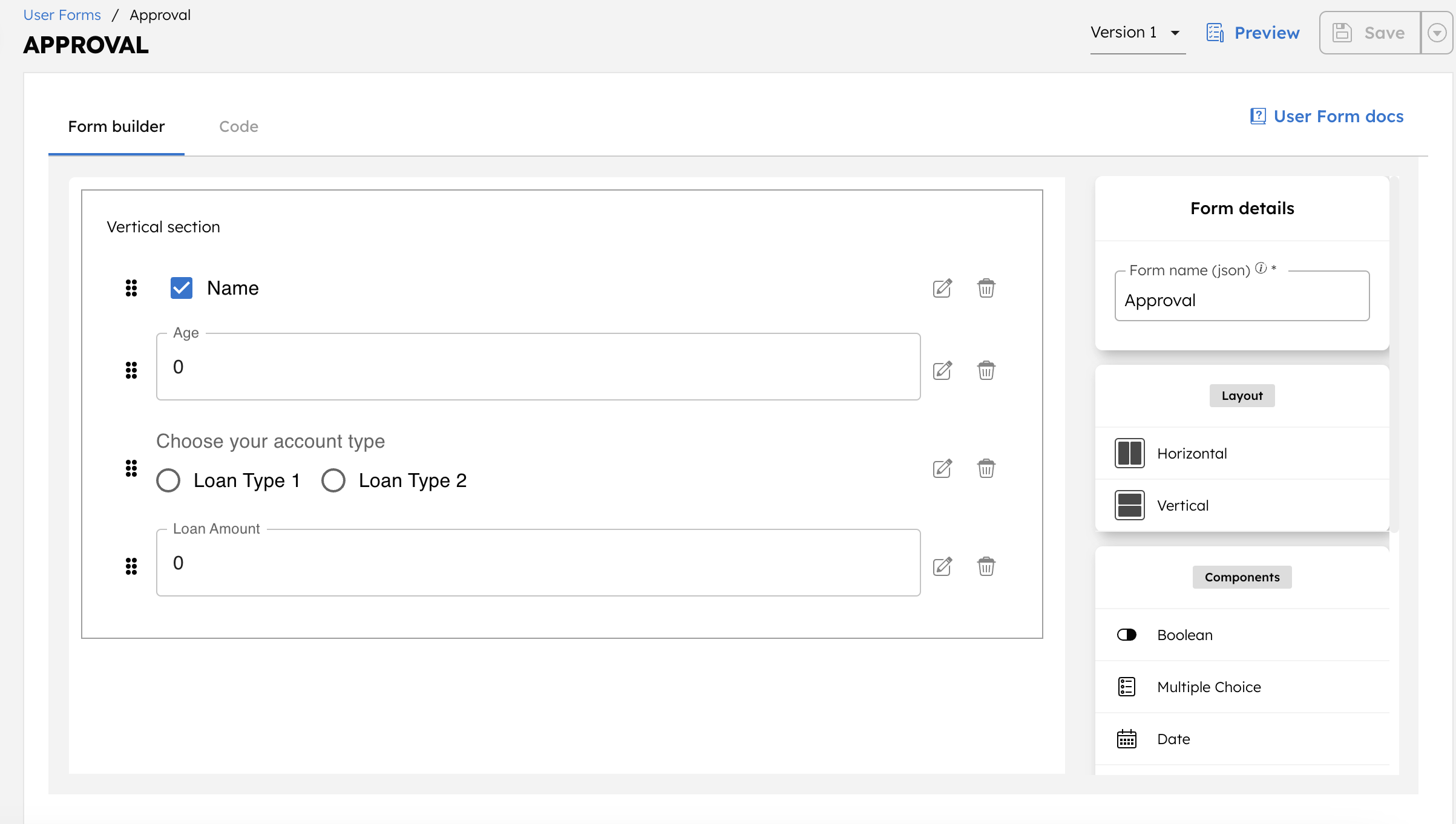Image resolution: width=1456 pixels, height=824 pixels.
Task: Select the Date component text
Action: 1173,739
